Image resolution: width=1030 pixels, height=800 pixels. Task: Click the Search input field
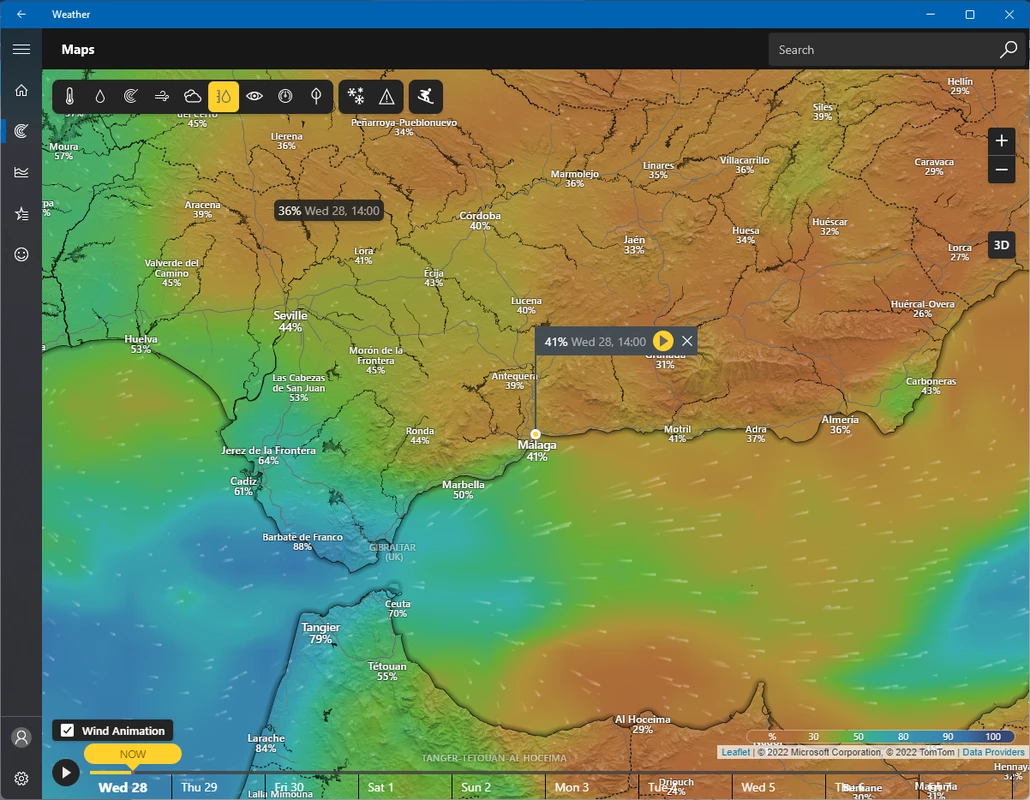pos(884,49)
